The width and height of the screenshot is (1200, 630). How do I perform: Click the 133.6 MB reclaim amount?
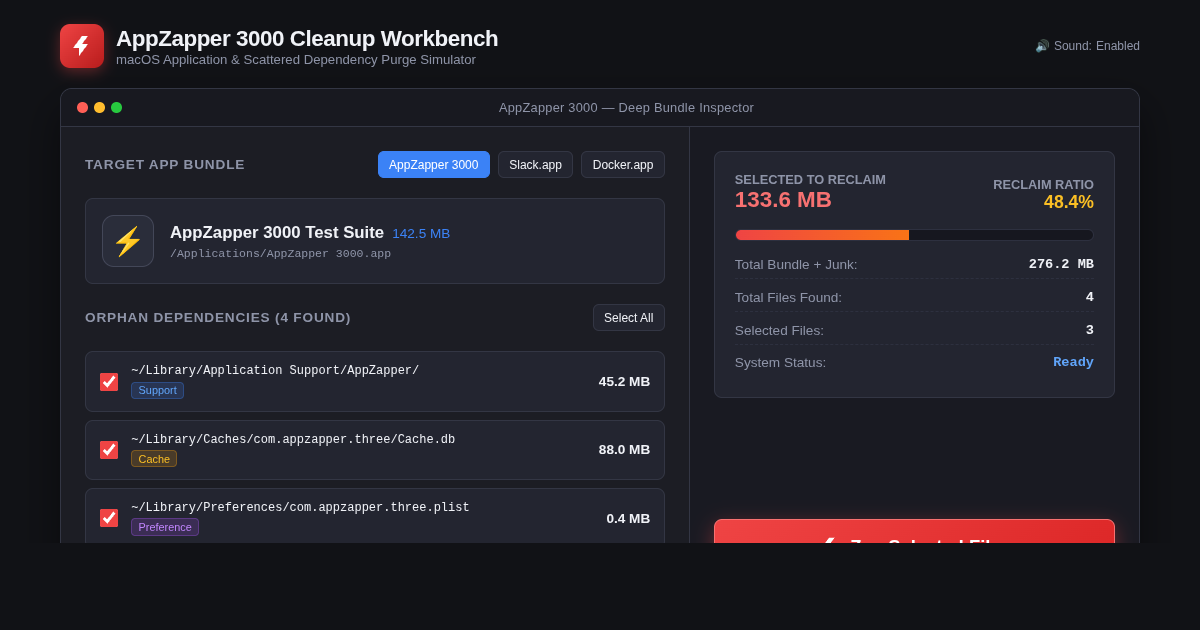coord(783,200)
